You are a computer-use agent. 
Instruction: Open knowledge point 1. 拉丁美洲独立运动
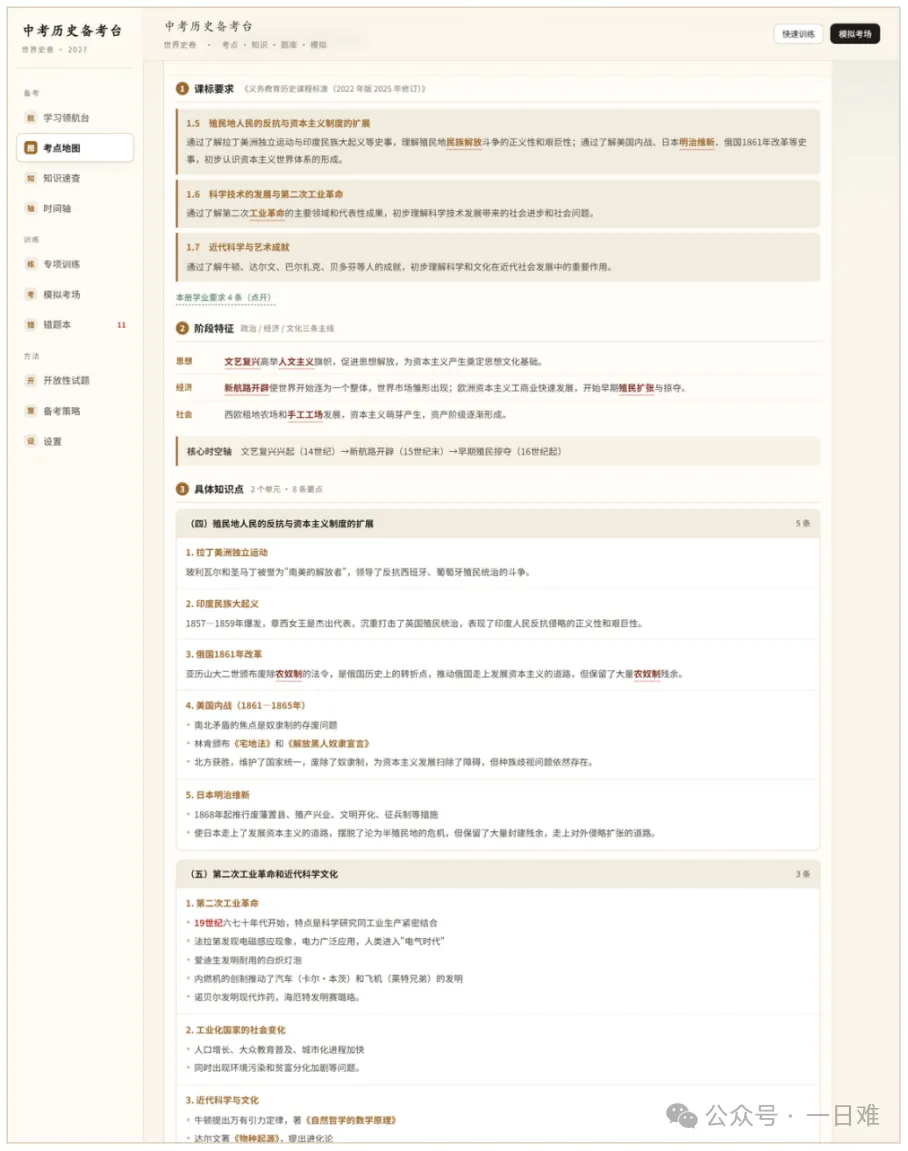pyautogui.click(x=226, y=553)
